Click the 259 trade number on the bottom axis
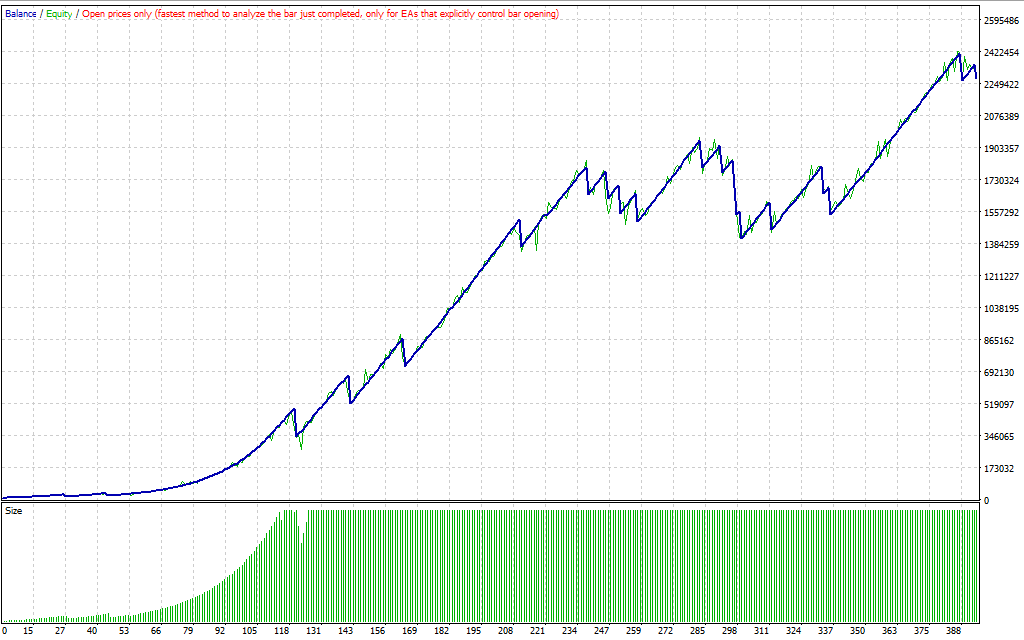 pyautogui.click(x=633, y=631)
